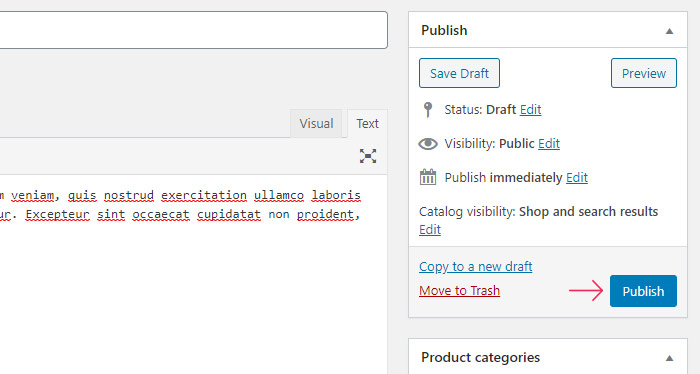Focus the product title field
The image size is (700, 374).
click(x=194, y=30)
